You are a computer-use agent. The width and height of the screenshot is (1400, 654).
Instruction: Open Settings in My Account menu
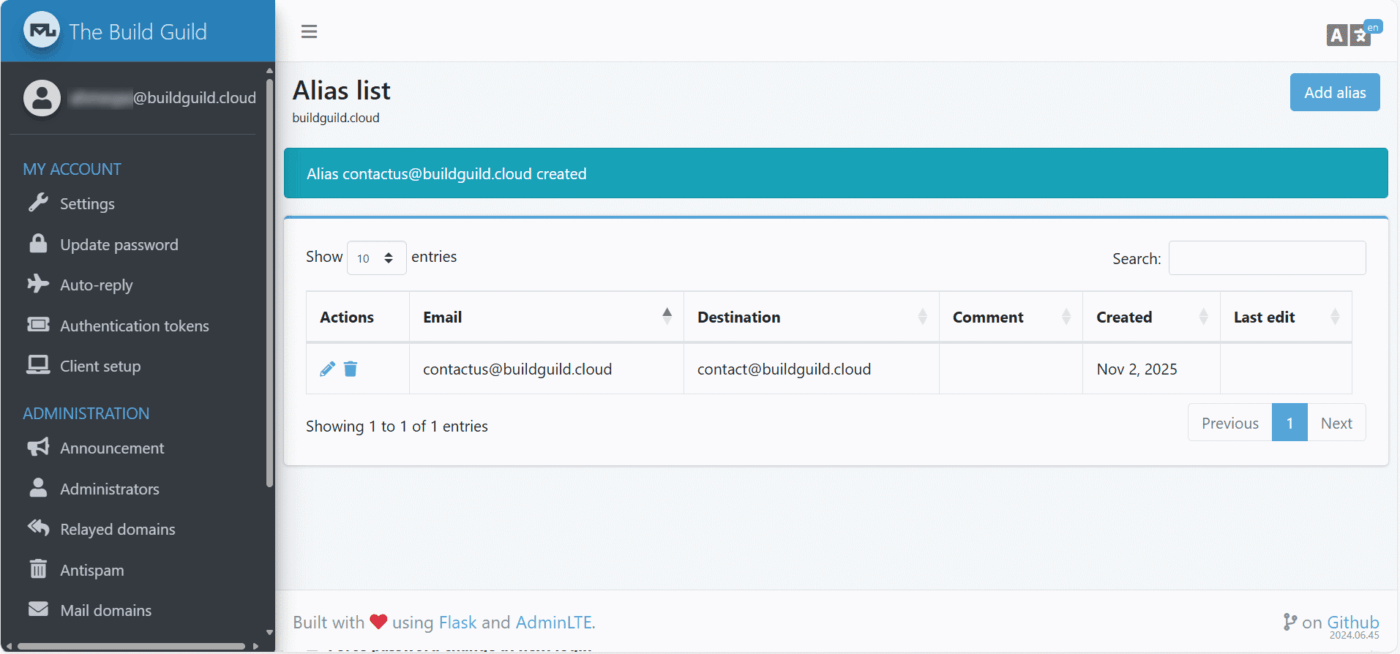(x=87, y=204)
